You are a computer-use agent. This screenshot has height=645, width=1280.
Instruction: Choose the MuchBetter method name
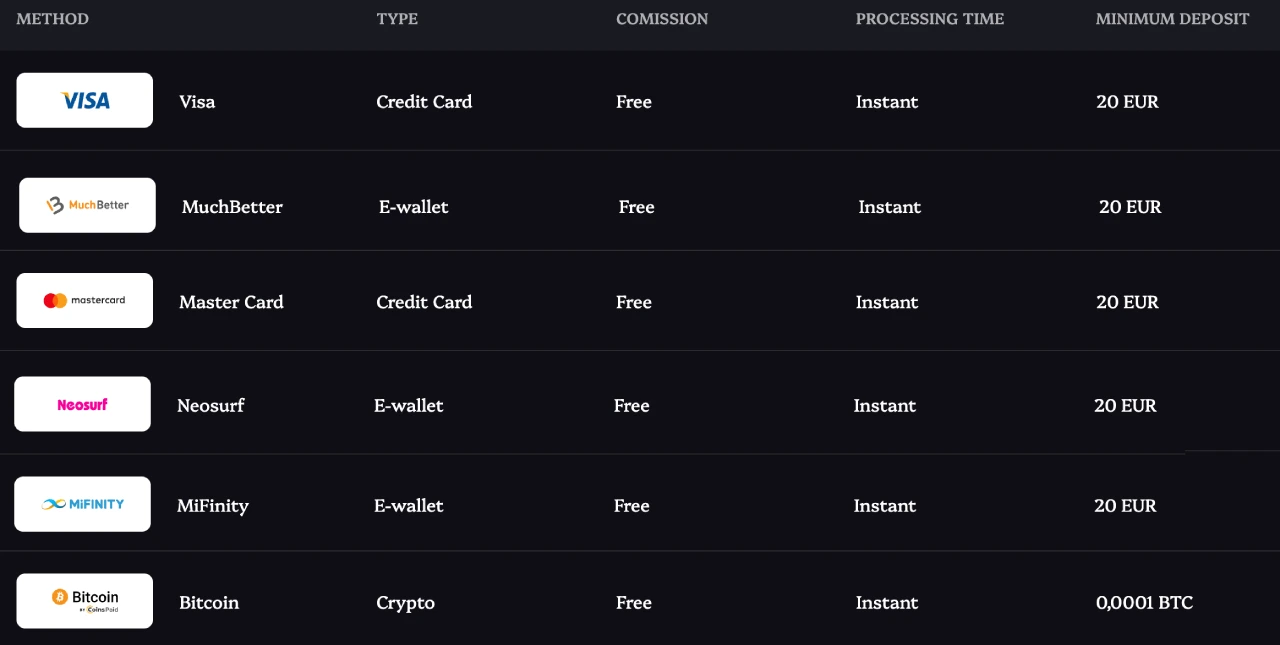(232, 207)
